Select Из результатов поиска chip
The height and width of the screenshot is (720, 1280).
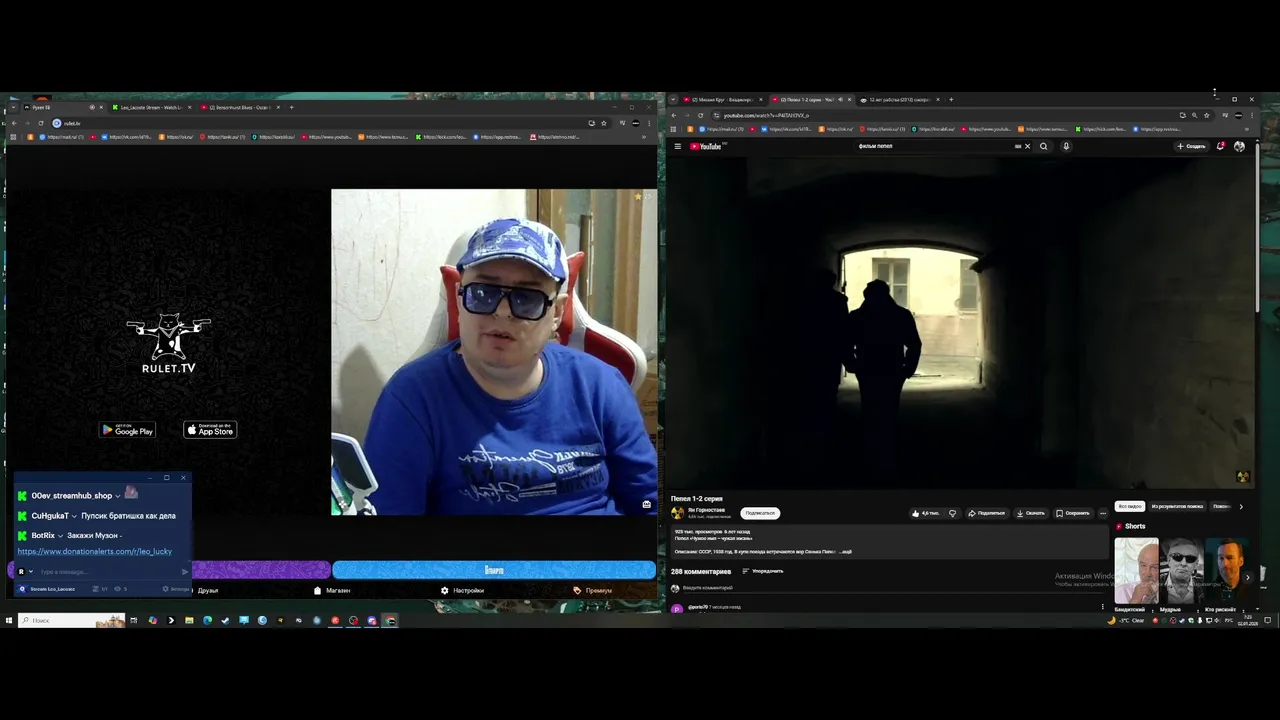coord(1177,506)
